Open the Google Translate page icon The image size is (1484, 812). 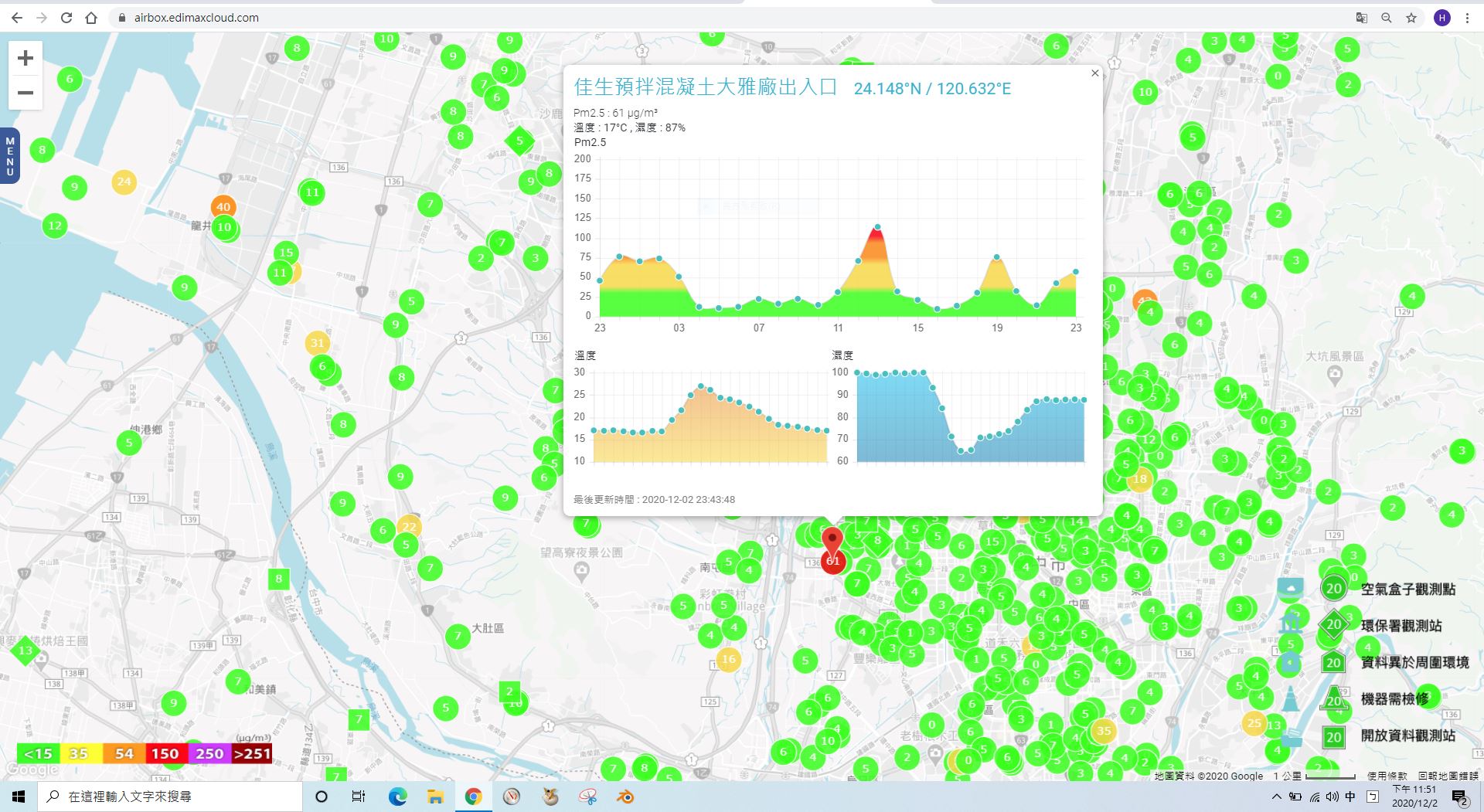[x=1362, y=18]
